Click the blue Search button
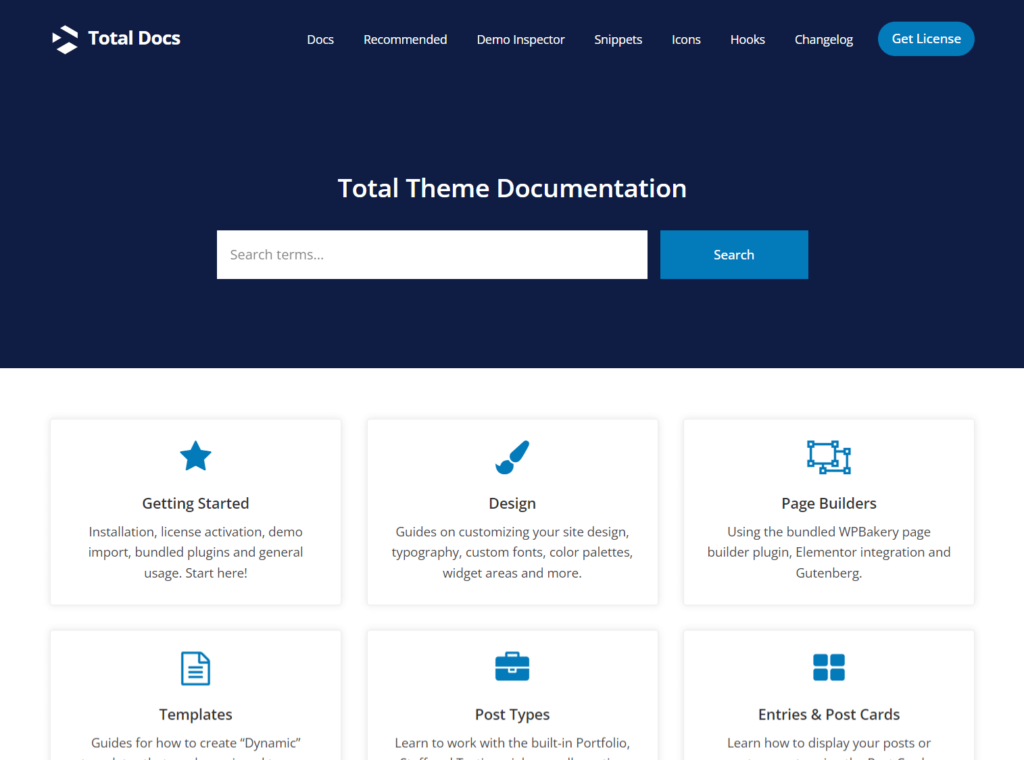Screen dimensions: 1024x760 click(734, 255)
